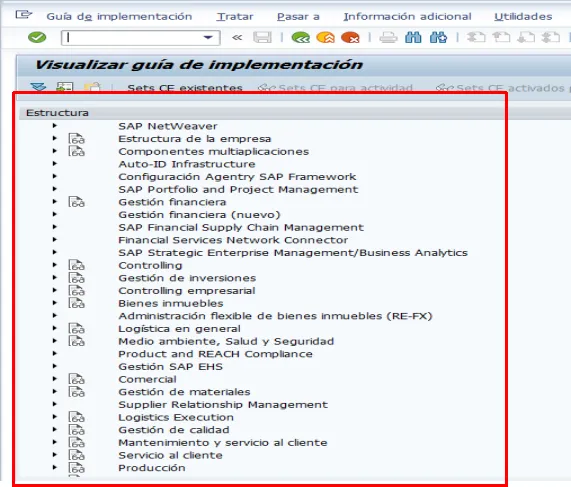Open documentation icon for Gestión de inversiones
571x487 pixels.
pos(76,278)
